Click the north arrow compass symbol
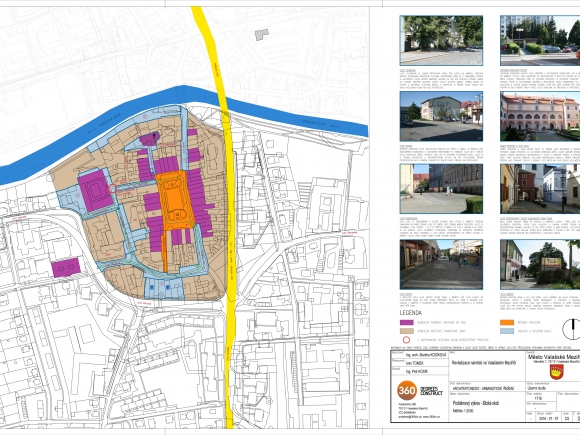 pyautogui.click(x=571, y=329)
